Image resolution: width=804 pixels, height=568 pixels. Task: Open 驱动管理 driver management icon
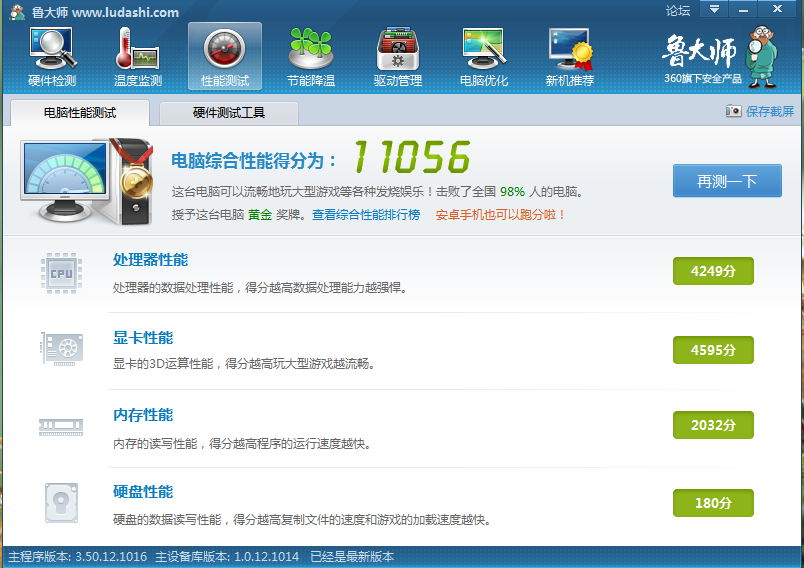point(397,57)
